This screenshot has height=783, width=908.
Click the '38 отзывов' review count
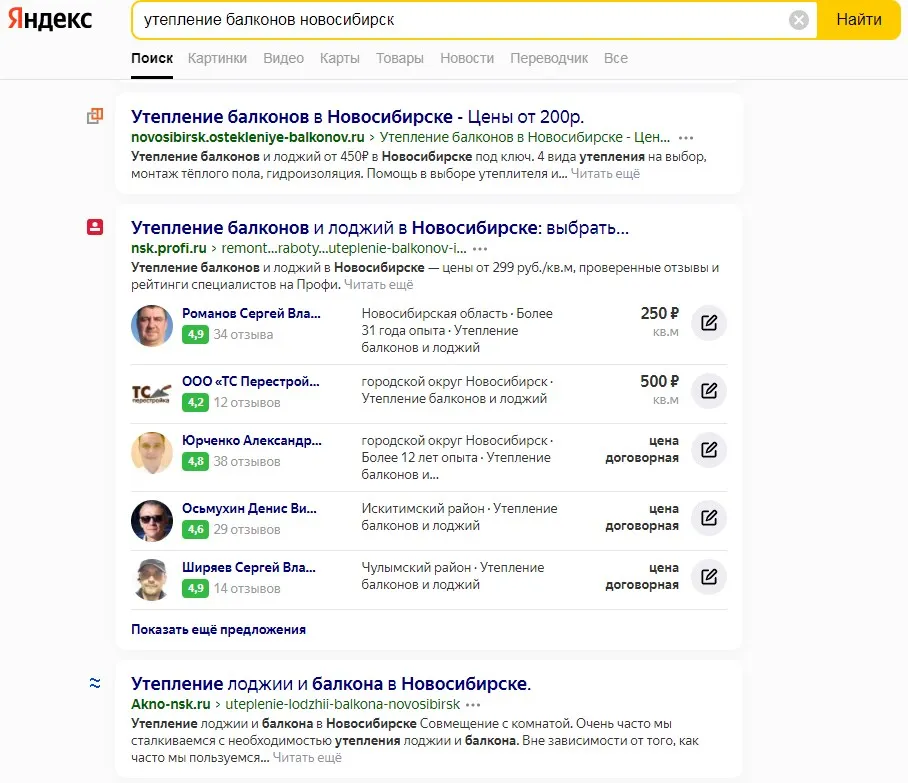coord(247,462)
